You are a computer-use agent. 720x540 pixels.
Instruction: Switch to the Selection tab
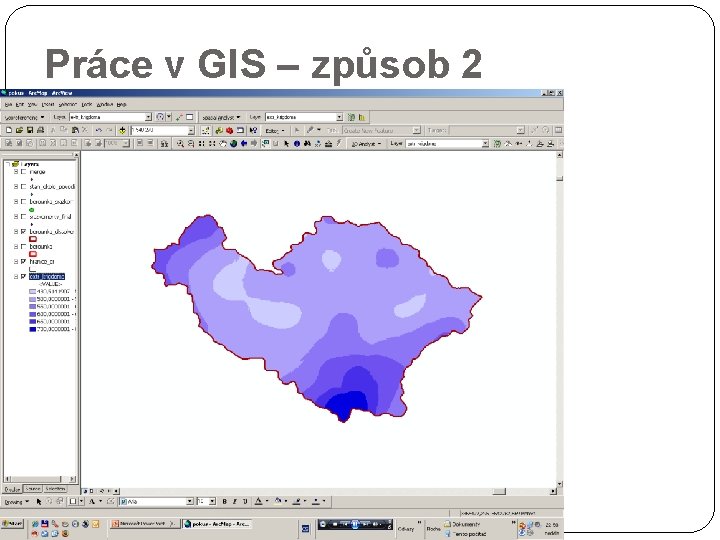pos(55,489)
